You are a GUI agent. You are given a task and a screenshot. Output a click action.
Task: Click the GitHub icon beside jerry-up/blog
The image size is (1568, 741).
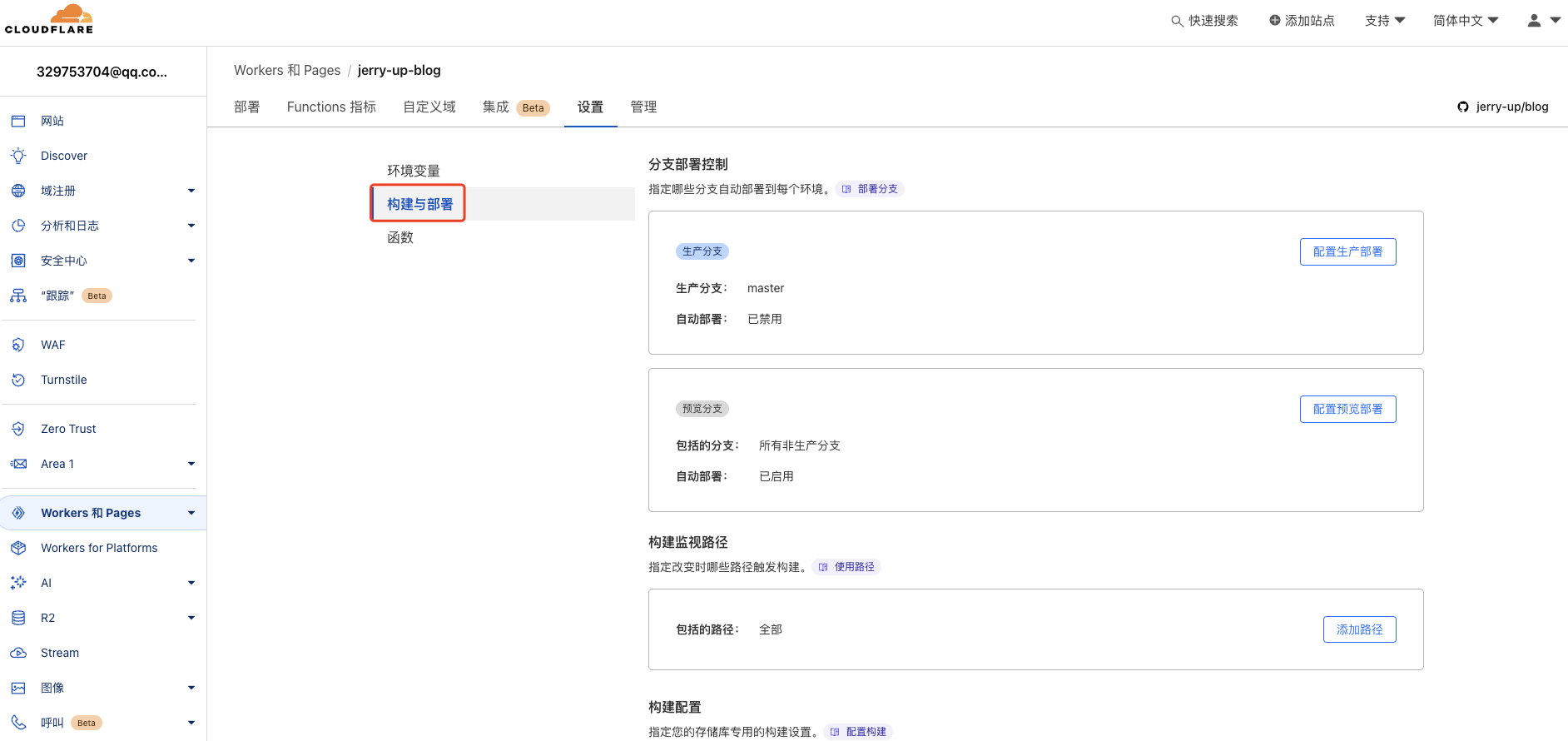pyautogui.click(x=1463, y=107)
